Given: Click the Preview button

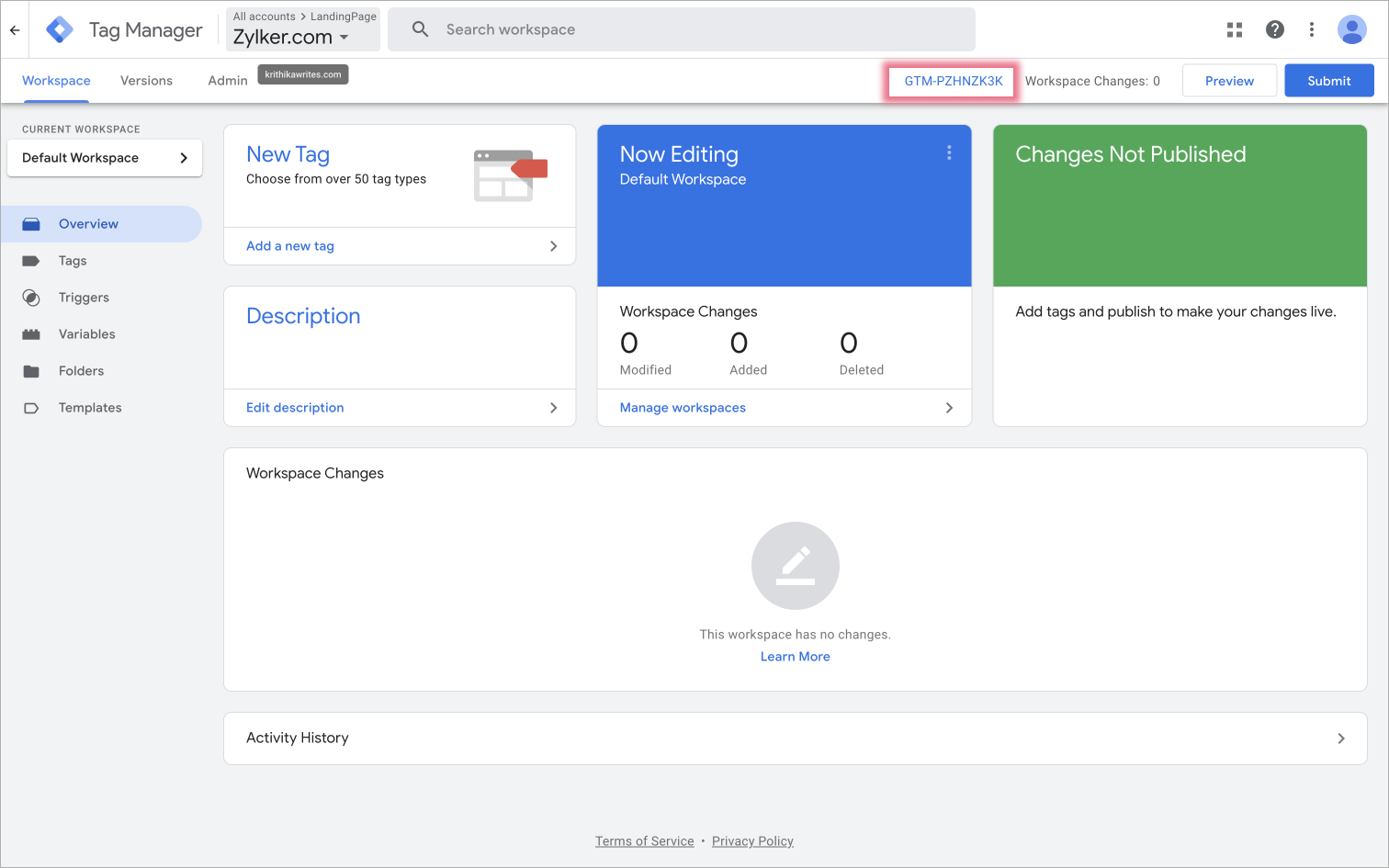Looking at the screenshot, I should [x=1228, y=81].
